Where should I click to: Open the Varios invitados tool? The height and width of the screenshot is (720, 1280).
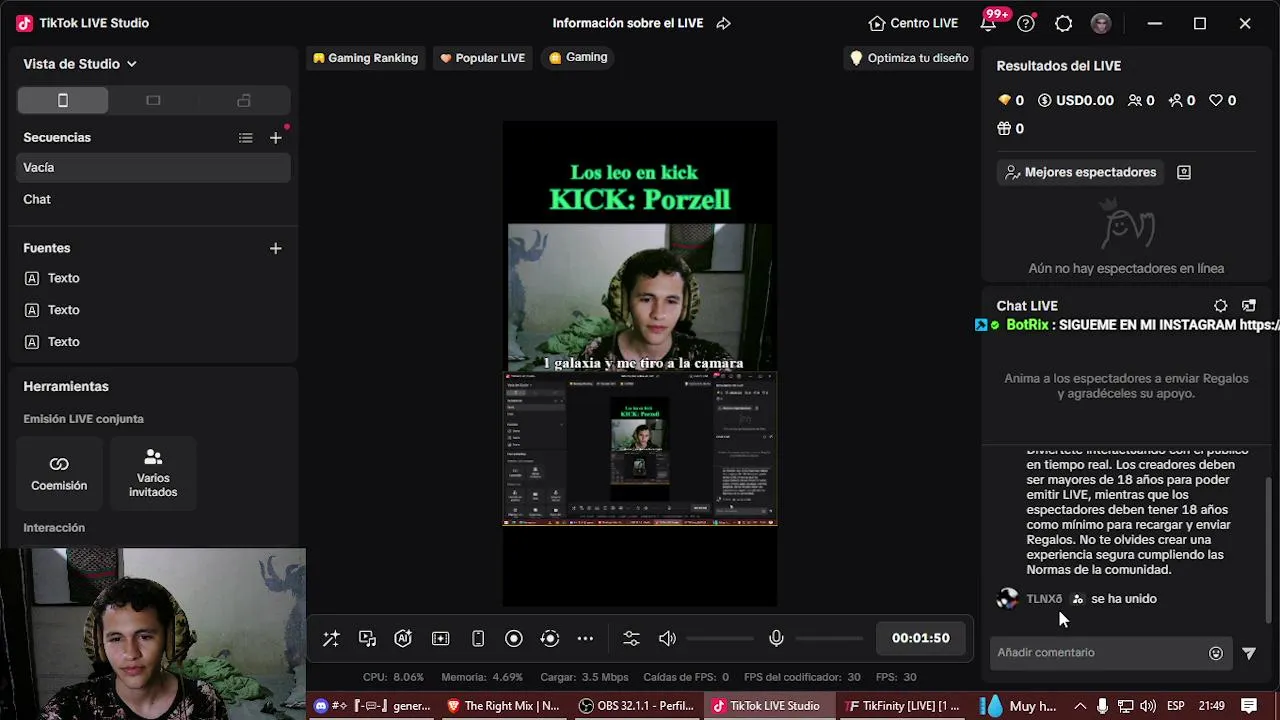pyautogui.click(x=153, y=473)
